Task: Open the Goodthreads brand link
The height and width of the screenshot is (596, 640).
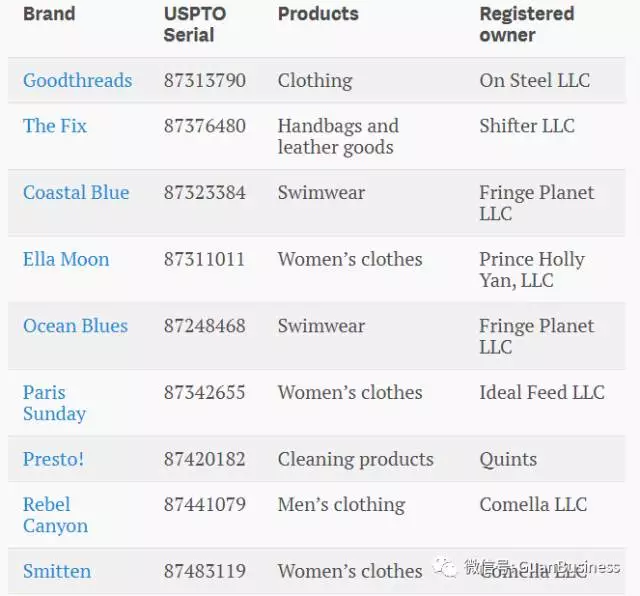Action: coord(77,81)
